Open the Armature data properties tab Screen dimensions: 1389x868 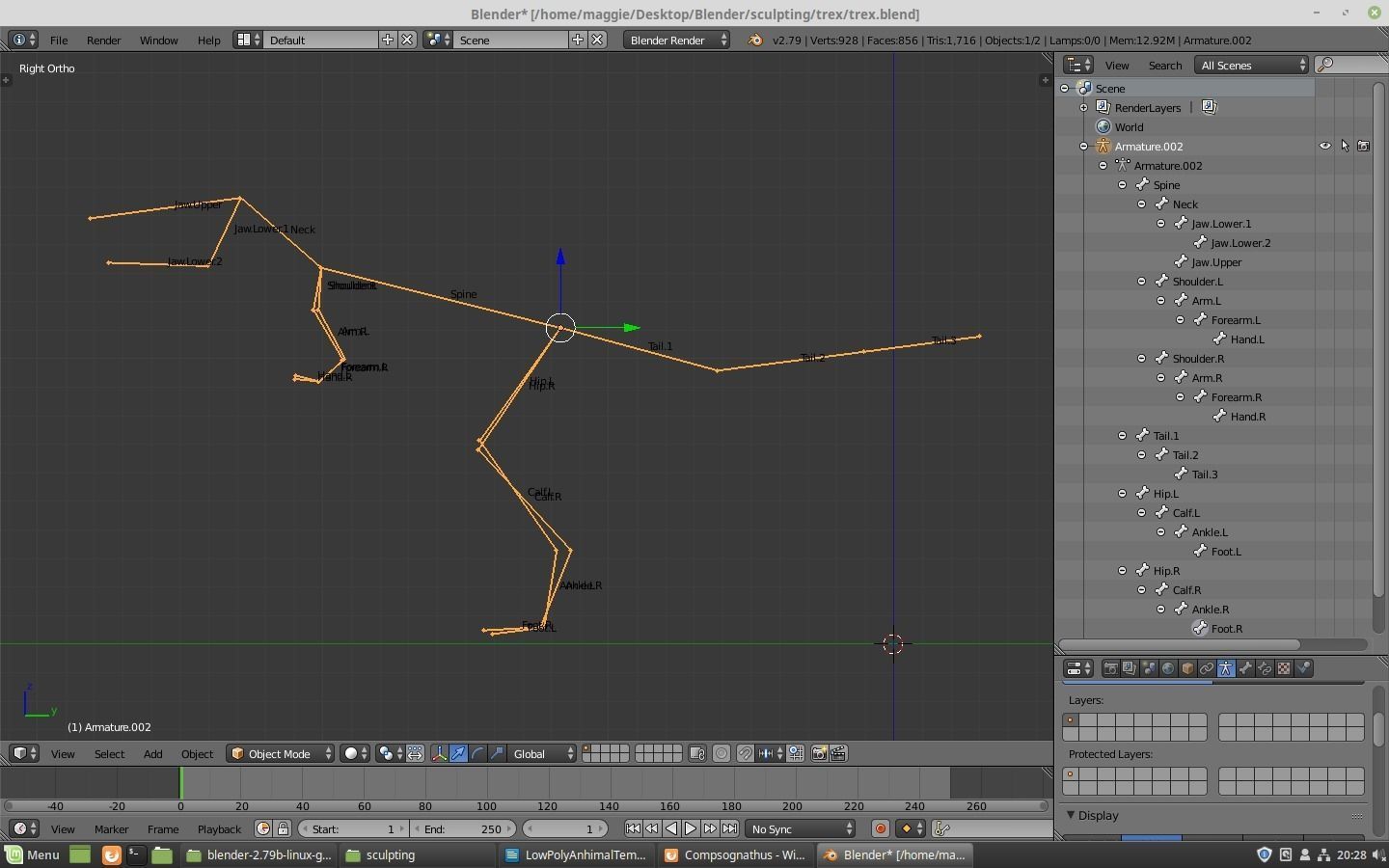[1226, 668]
